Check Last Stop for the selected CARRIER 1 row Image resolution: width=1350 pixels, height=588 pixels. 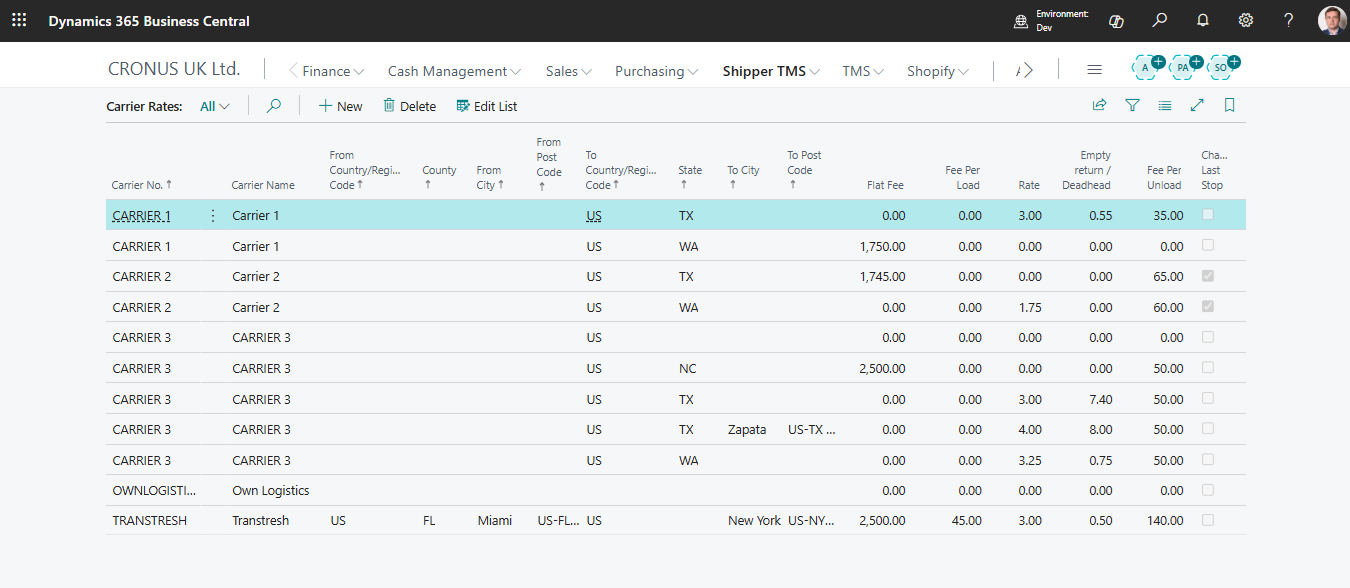(1207, 215)
